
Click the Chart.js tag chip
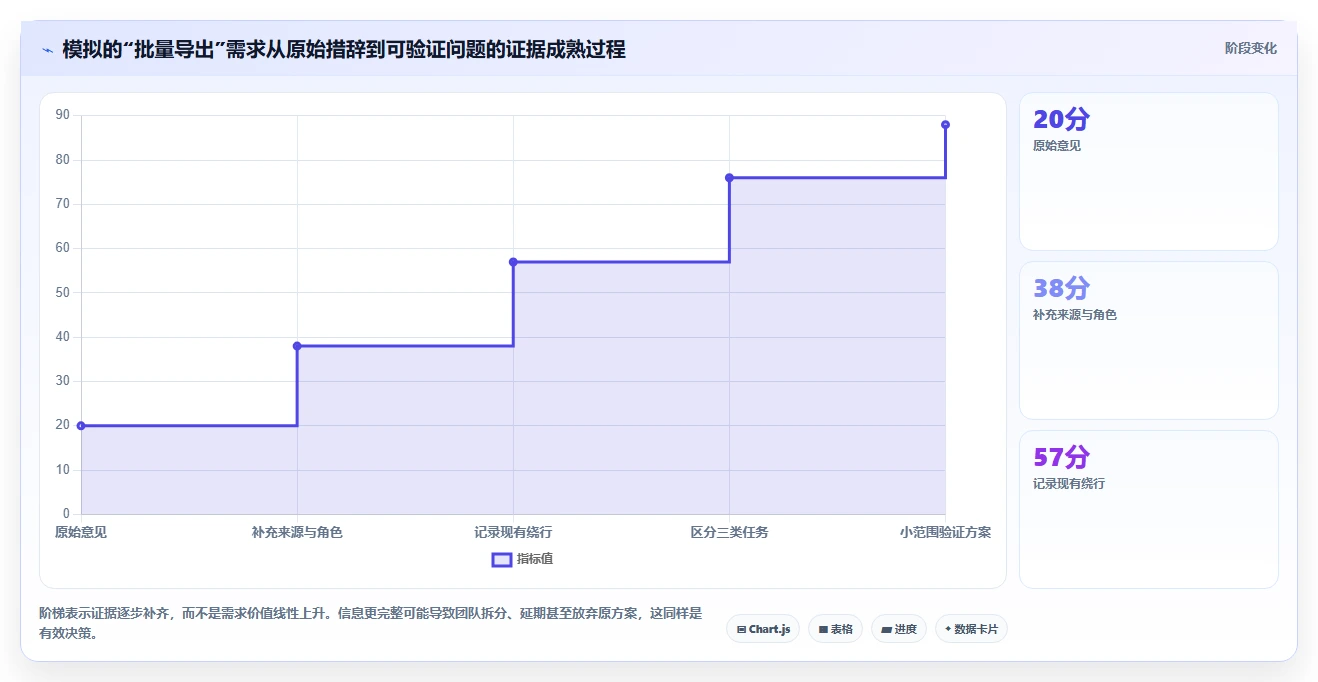pos(763,629)
